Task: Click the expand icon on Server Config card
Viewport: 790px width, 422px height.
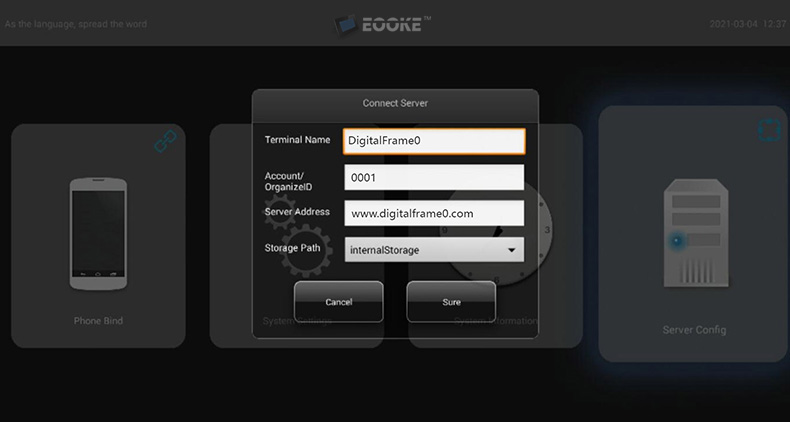Action: [x=769, y=130]
